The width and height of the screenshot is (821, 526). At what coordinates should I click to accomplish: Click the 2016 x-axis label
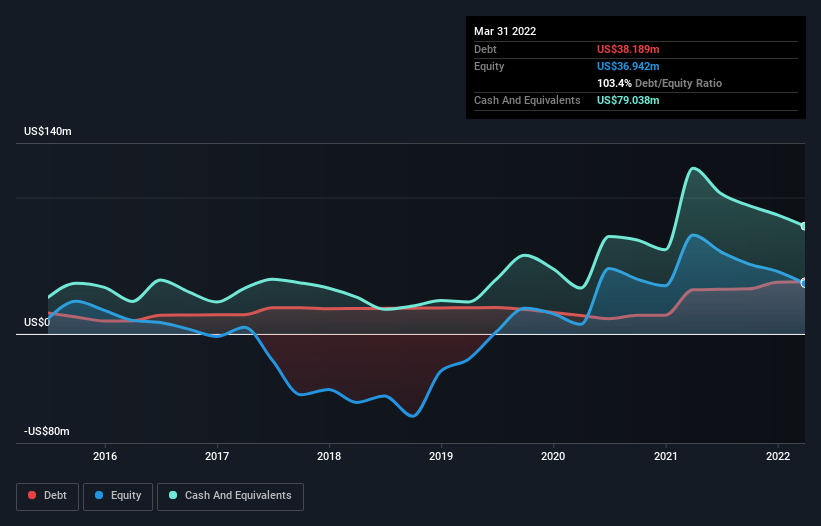pos(105,456)
